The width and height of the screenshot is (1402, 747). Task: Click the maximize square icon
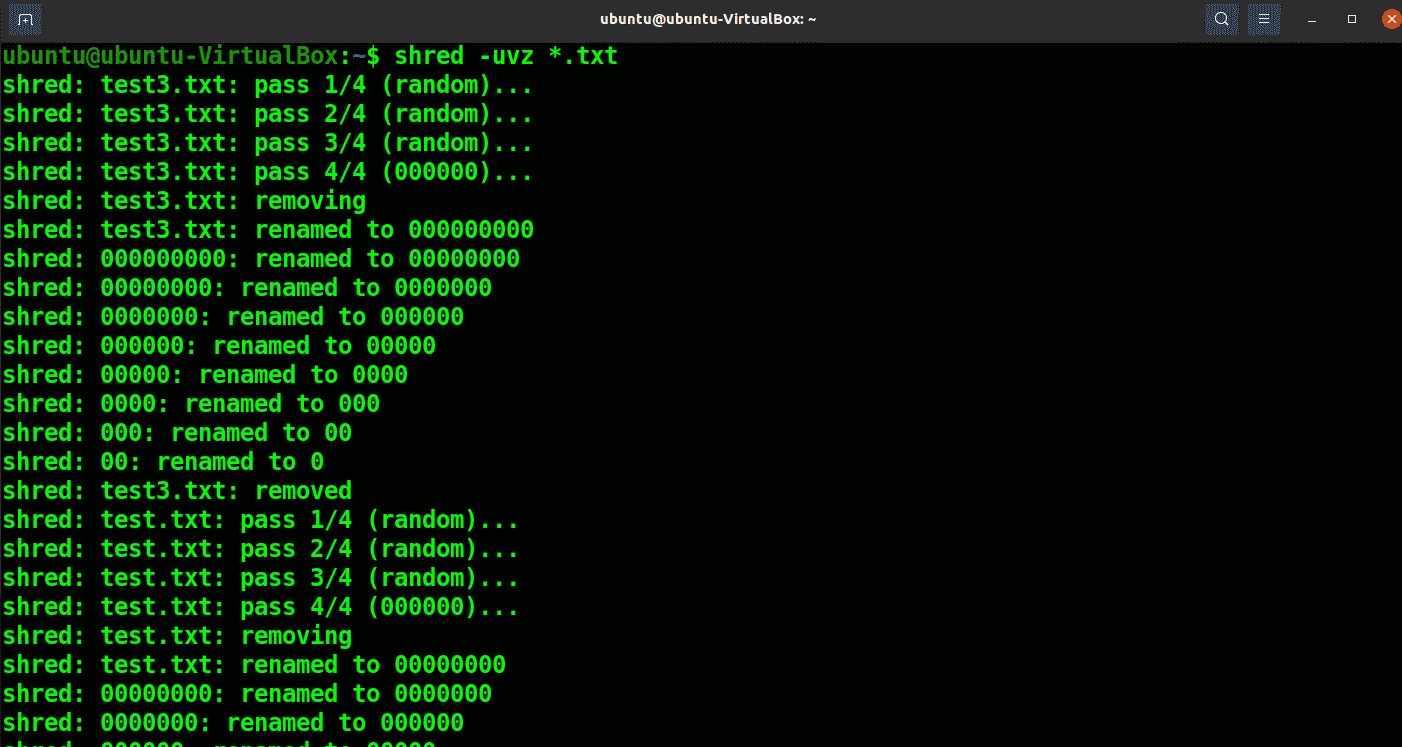[1350, 18]
